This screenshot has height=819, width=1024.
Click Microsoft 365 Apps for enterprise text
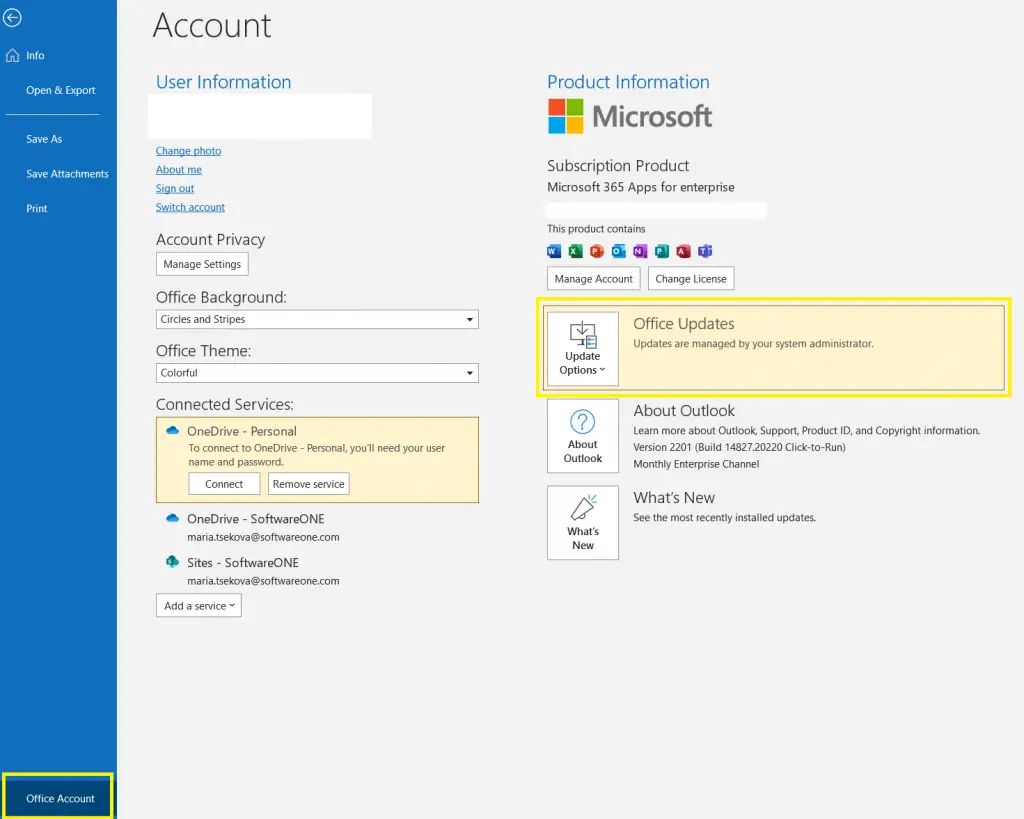point(641,187)
